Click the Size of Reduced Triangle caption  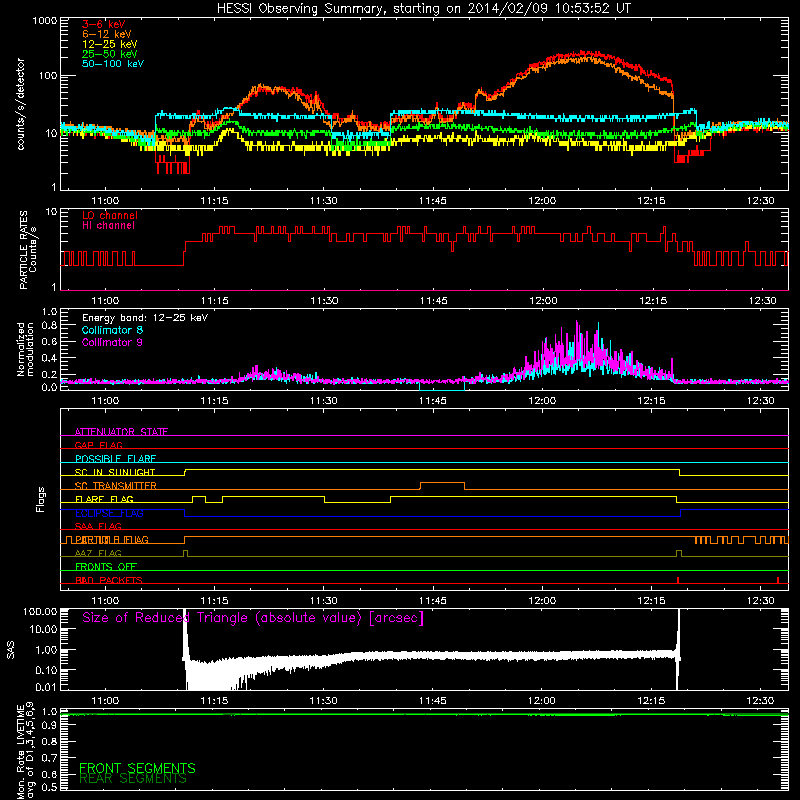tap(253, 618)
